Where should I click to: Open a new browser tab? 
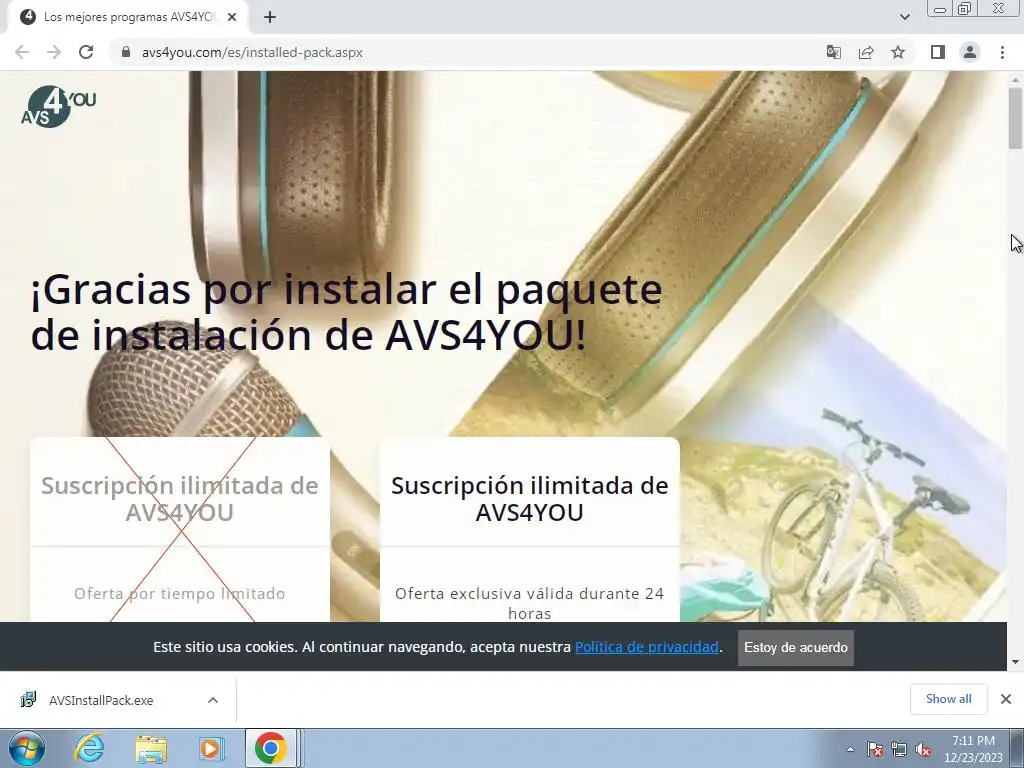[x=270, y=18]
